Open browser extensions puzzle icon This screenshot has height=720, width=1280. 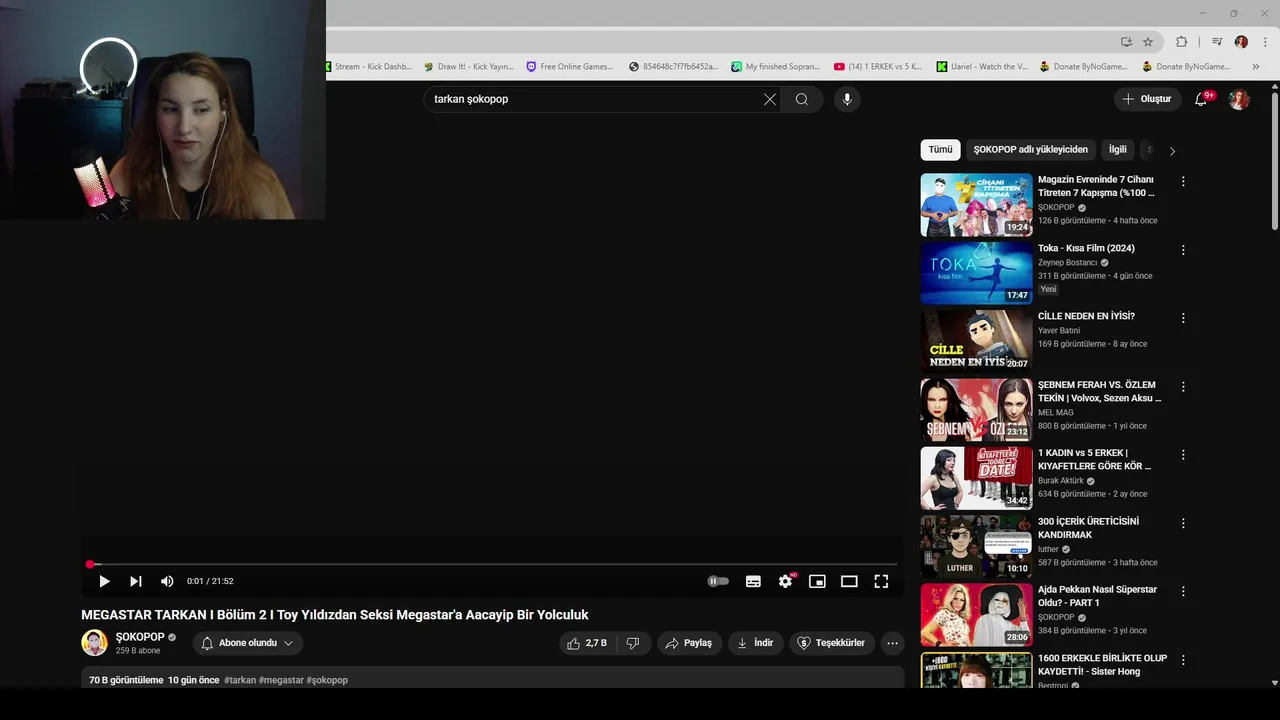click(1181, 42)
